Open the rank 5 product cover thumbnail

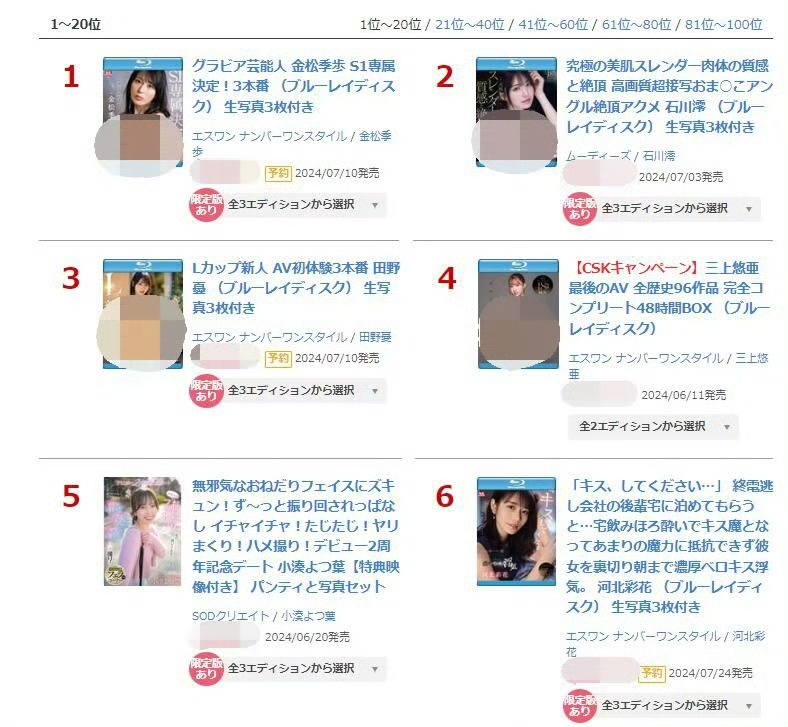pos(143,532)
